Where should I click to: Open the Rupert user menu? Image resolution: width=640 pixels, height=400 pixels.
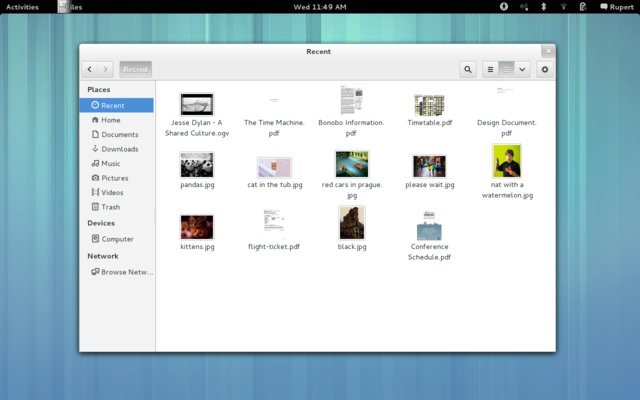[x=614, y=6]
